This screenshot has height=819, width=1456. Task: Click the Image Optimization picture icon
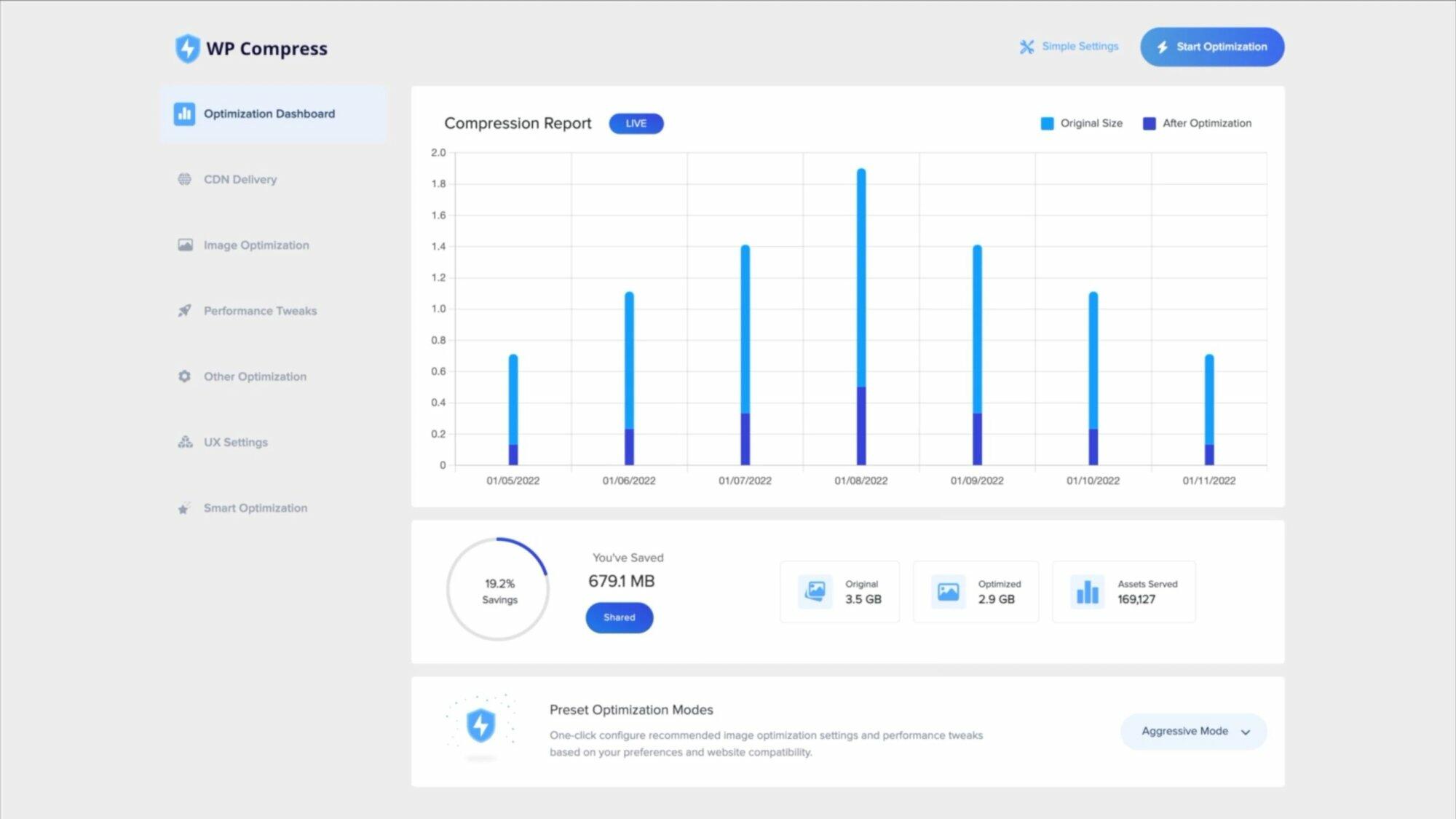[186, 245]
